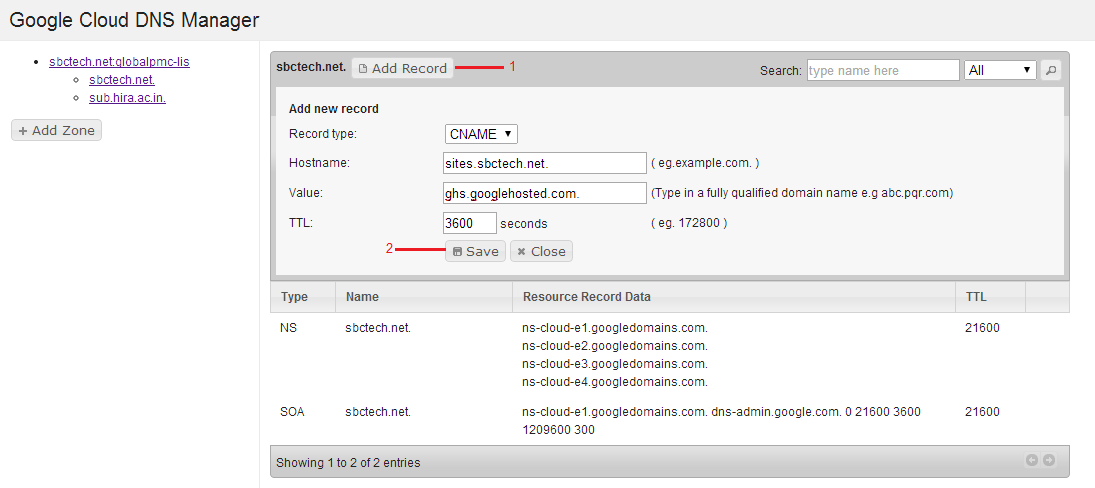The height and width of the screenshot is (488, 1095).
Task: Click the 'Search:' label
Action: pos(781,71)
